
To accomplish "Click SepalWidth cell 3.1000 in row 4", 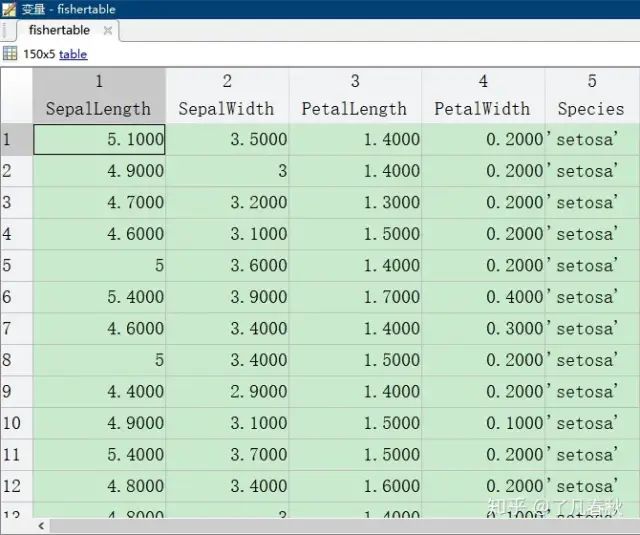I will [227, 234].
